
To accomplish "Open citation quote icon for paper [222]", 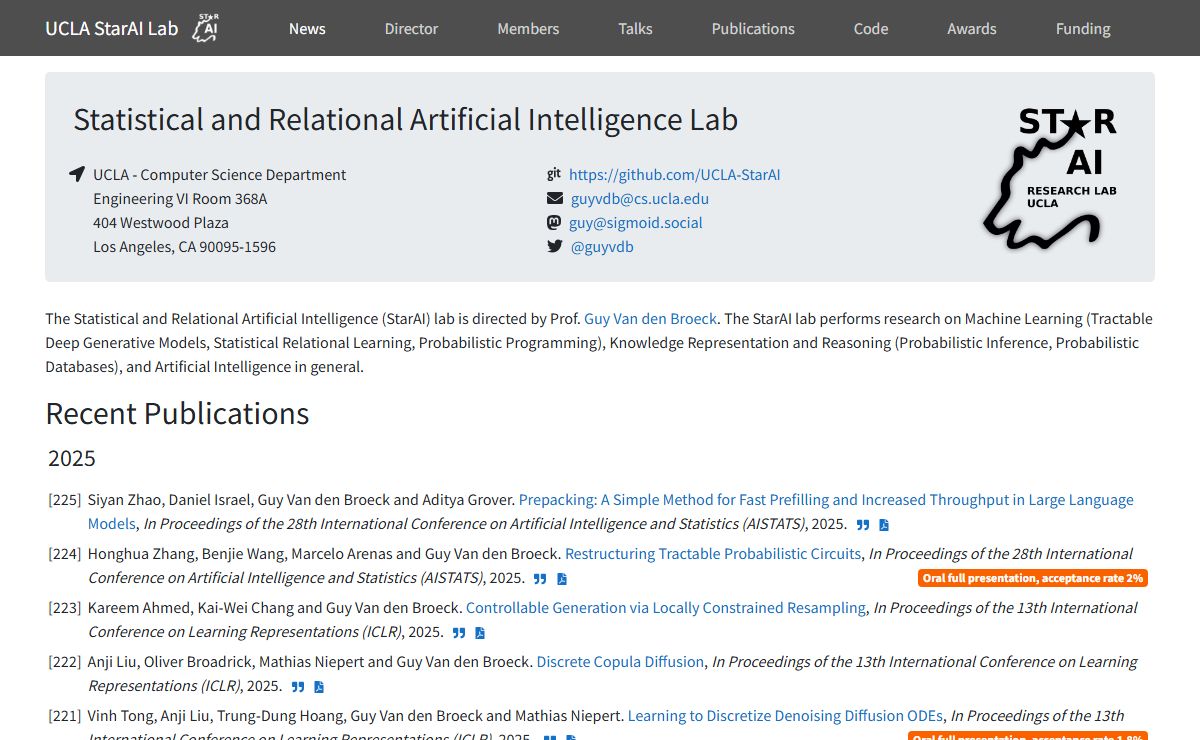I will tap(298, 687).
